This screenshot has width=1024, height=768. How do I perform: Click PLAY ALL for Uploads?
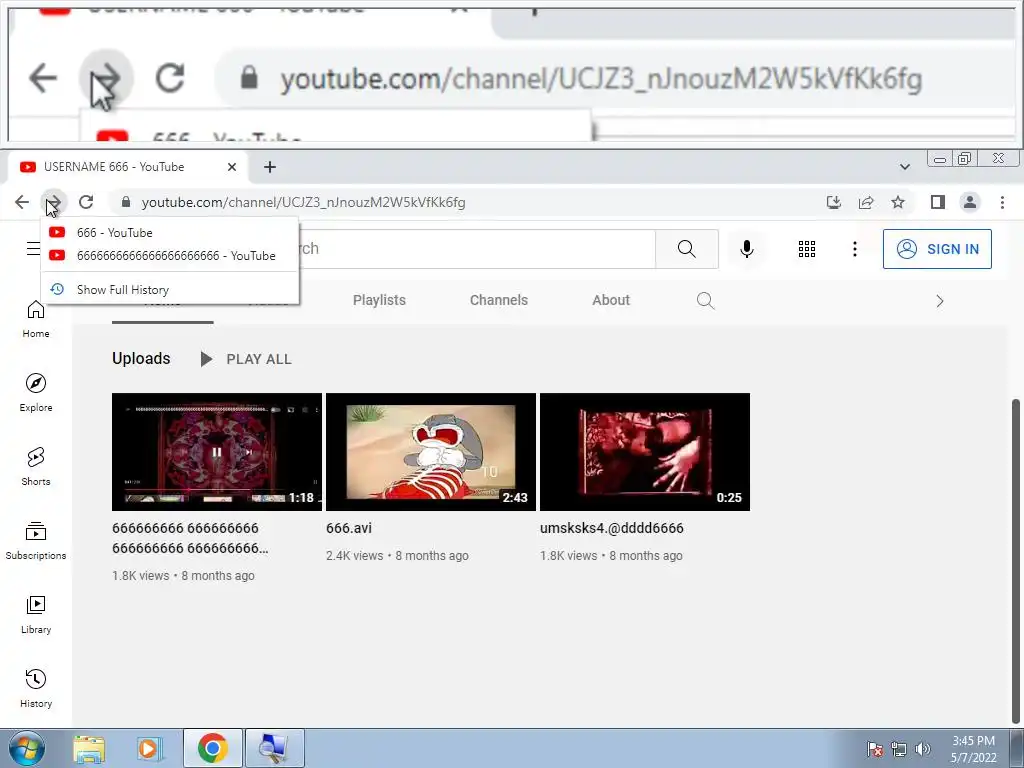(x=246, y=359)
